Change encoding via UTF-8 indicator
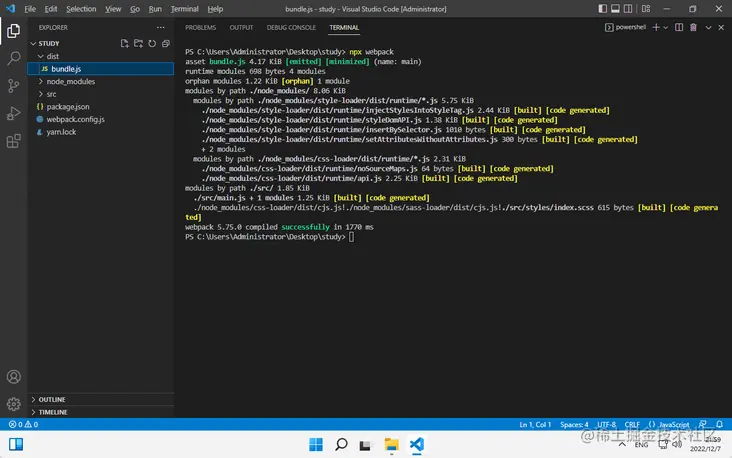732x458 pixels. click(606, 424)
